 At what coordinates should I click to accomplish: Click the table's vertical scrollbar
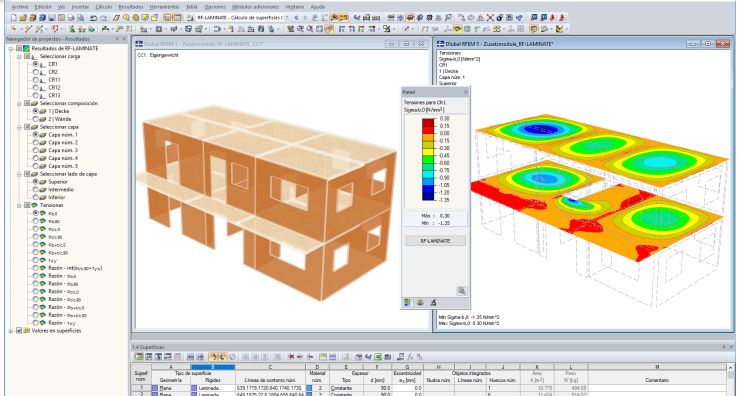730,380
